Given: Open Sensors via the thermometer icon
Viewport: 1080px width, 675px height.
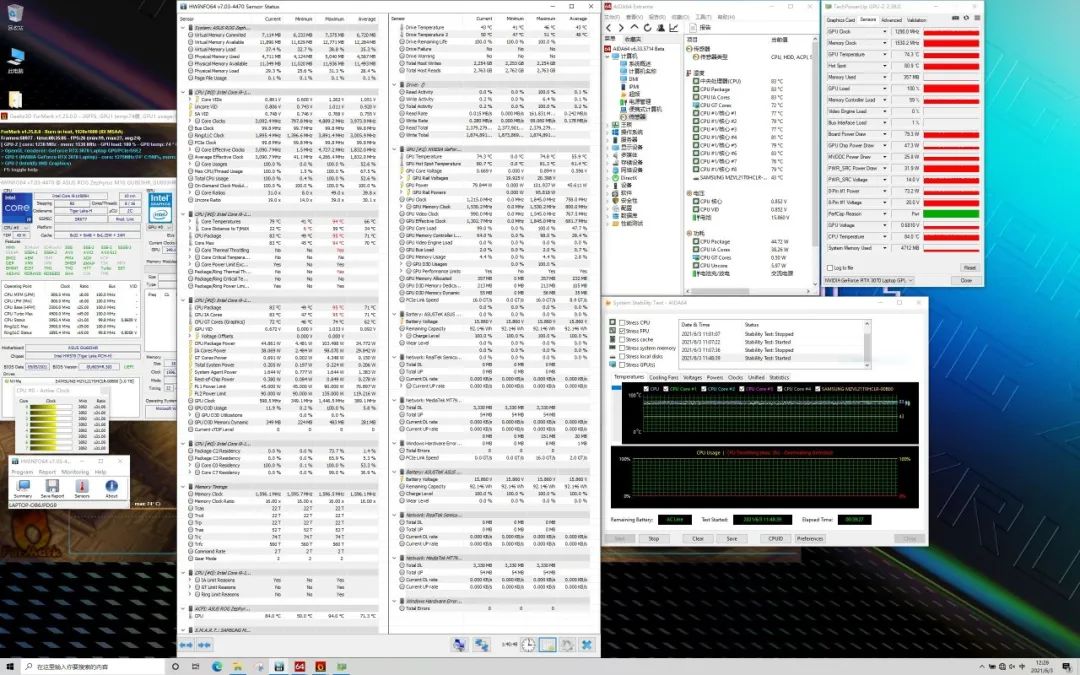Looking at the screenshot, I should pyautogui.click(x=82, y=485).
